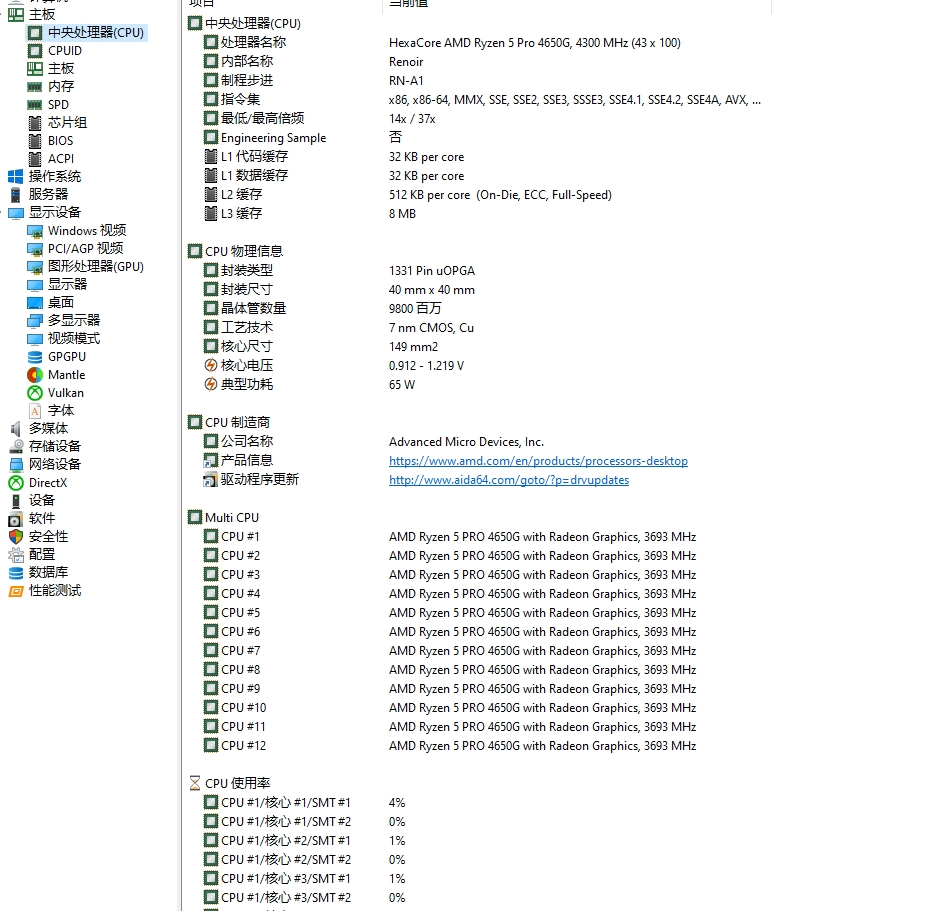Select the CPU #6 row
Viewport: 941px width, 911px height.
click(240, 632)
